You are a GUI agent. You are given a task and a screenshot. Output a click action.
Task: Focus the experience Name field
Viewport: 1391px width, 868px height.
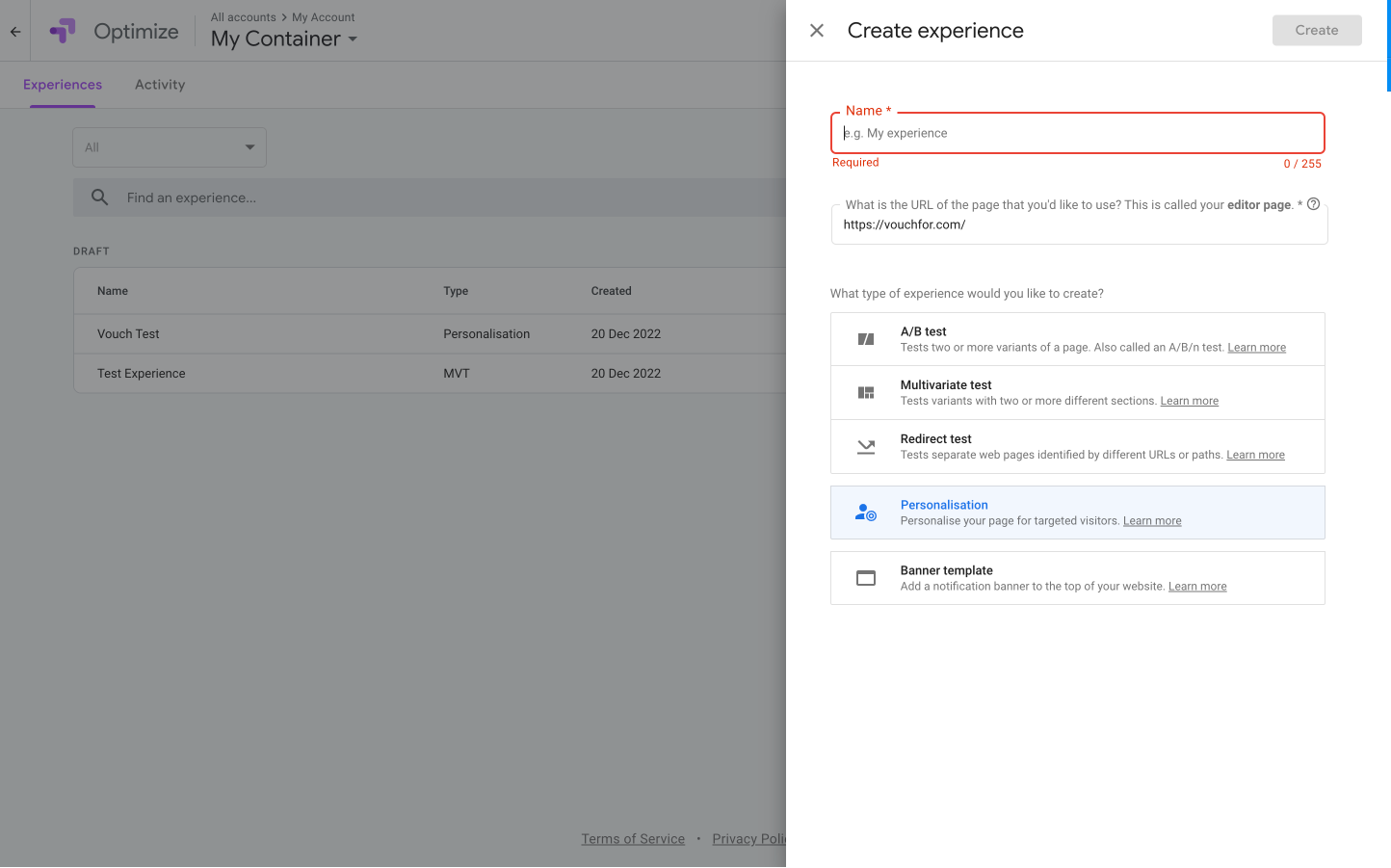(x=1077, y=133)
